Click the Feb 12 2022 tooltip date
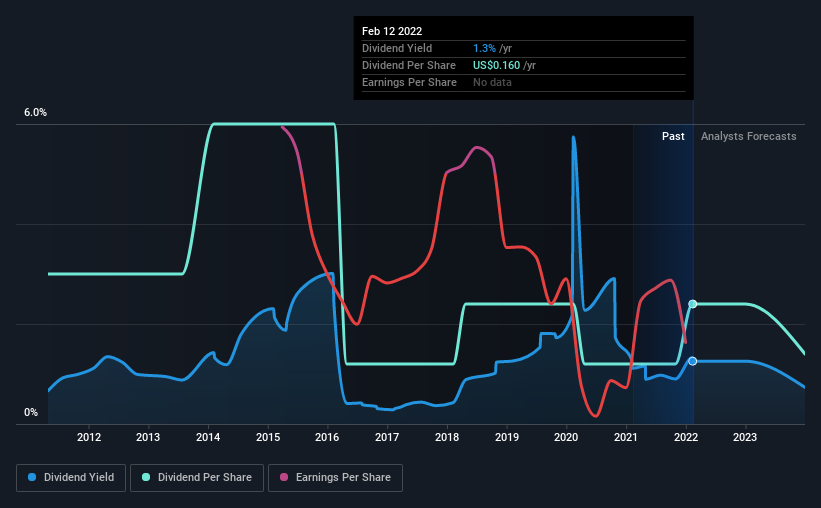The image size is (821, 508). pyautogui.click(x=392, y=31)
